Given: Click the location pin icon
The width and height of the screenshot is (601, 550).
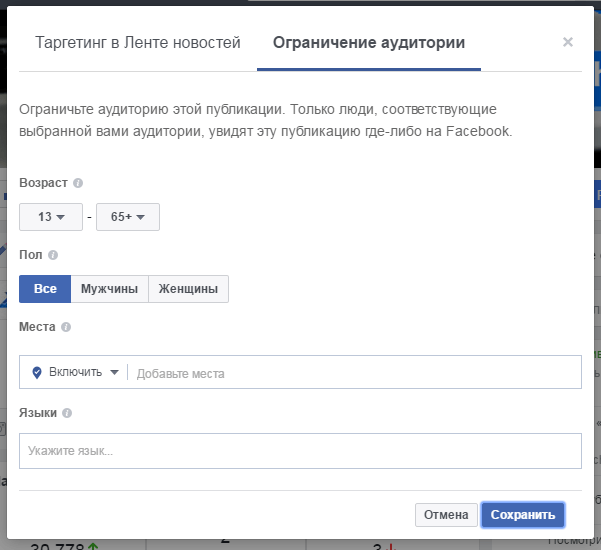Looking at the screenshot, I should [37, 373].
